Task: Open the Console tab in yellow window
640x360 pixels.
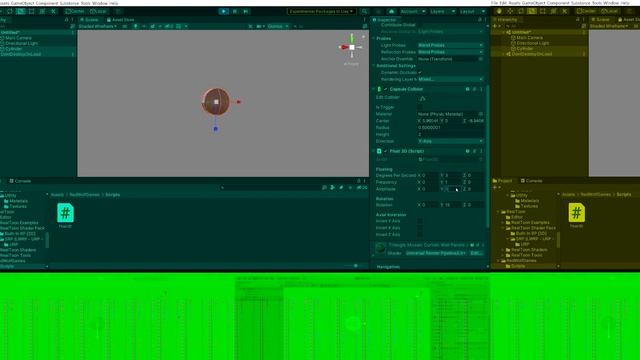Action: [x=531, y=181]
